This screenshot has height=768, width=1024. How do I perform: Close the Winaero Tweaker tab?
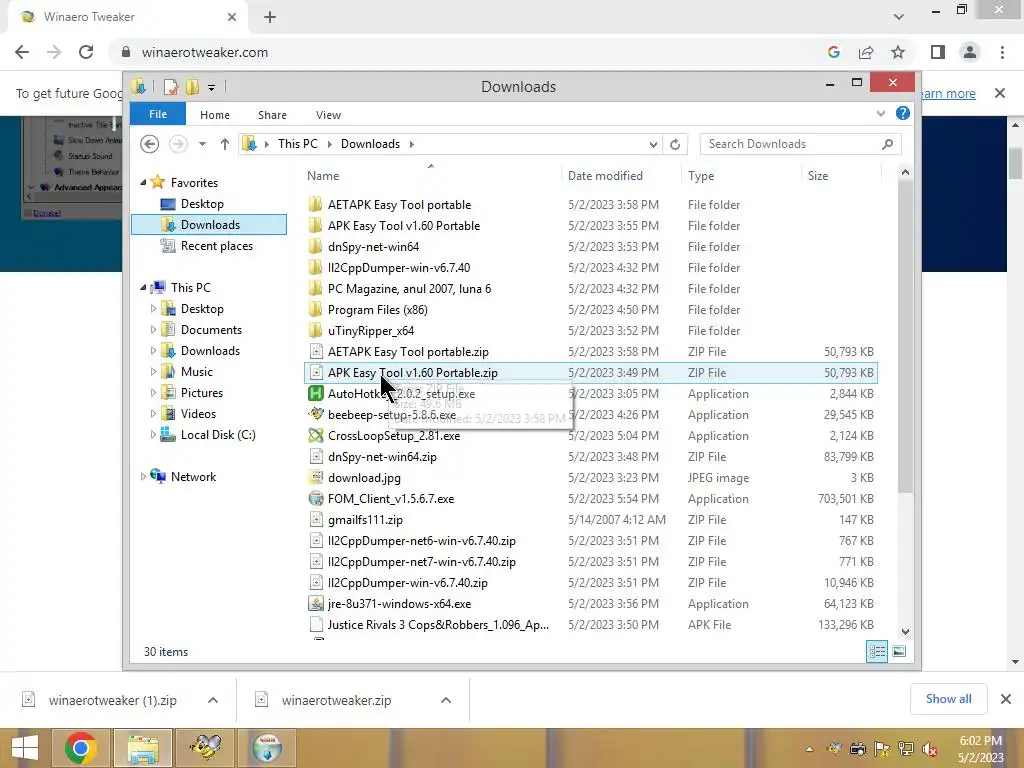[232, 17]
